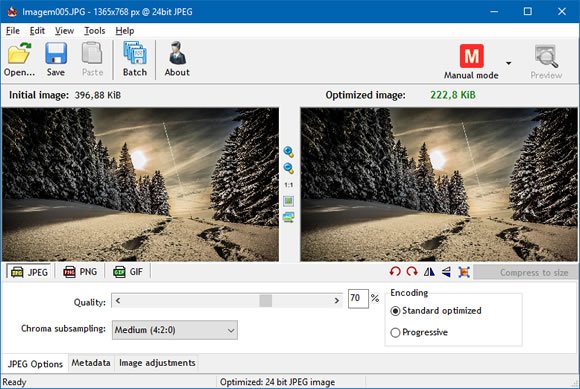Decrease quality with left slider arrow
This screenshot has height=389, width=580.
118,301
